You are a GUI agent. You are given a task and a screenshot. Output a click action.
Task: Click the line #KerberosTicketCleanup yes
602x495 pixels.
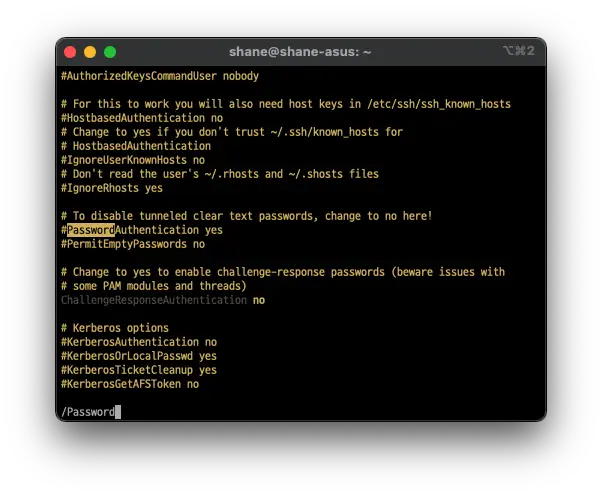pyautogui.click(x=139, y=370)
